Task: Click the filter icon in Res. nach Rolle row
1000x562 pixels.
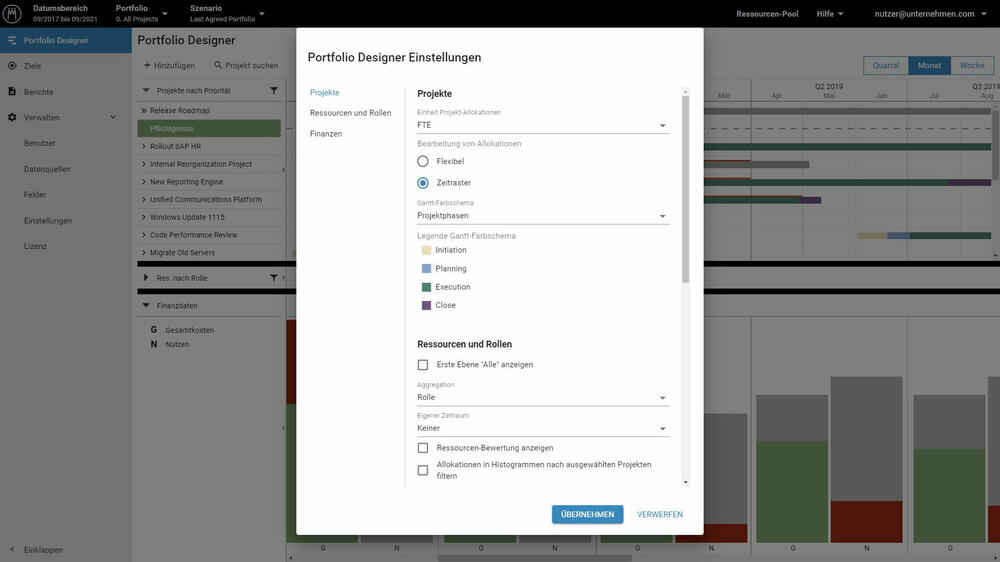Action: coord(274,278)
